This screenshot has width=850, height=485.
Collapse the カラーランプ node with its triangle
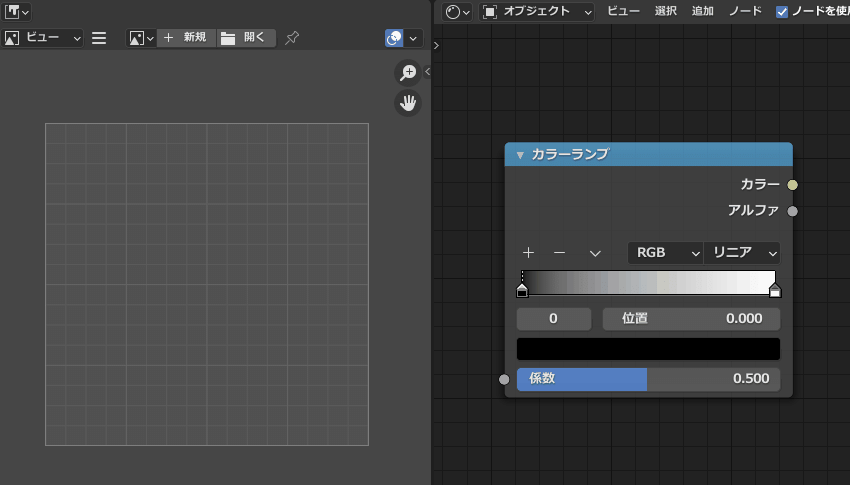[520, 155]
